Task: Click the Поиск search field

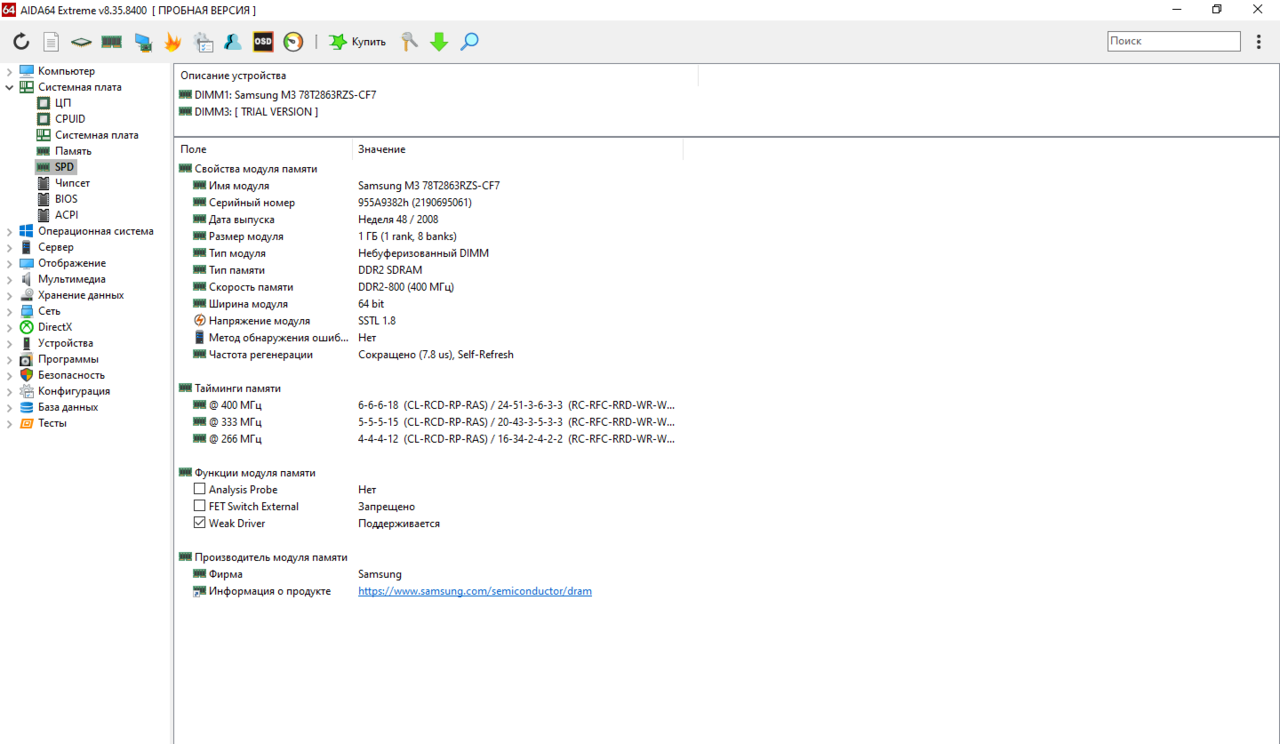Action: pyautogui.click(x=1173, y=41)
